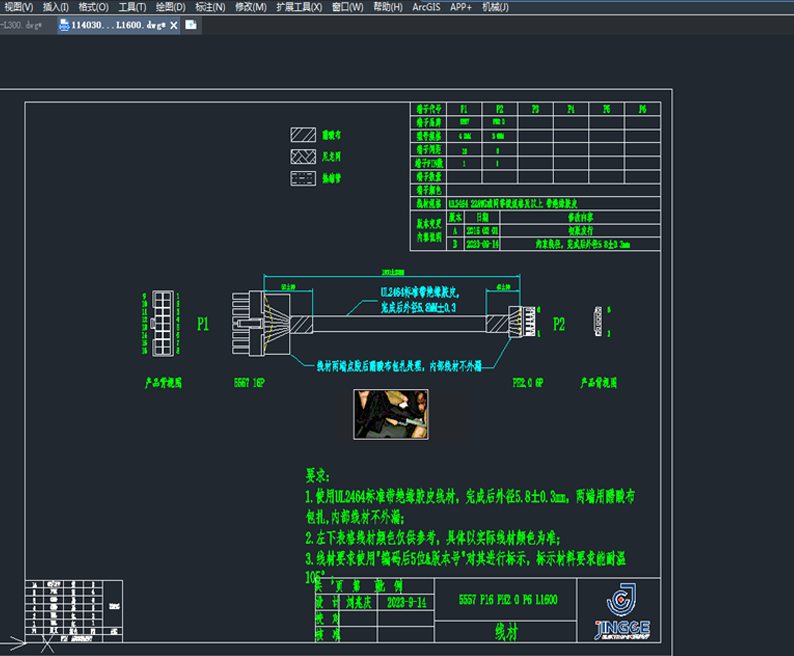Image resolution: width=794 pixels, height=656 pixels.
Task: Open the 视图(V) menu
Action: (18, 7)
